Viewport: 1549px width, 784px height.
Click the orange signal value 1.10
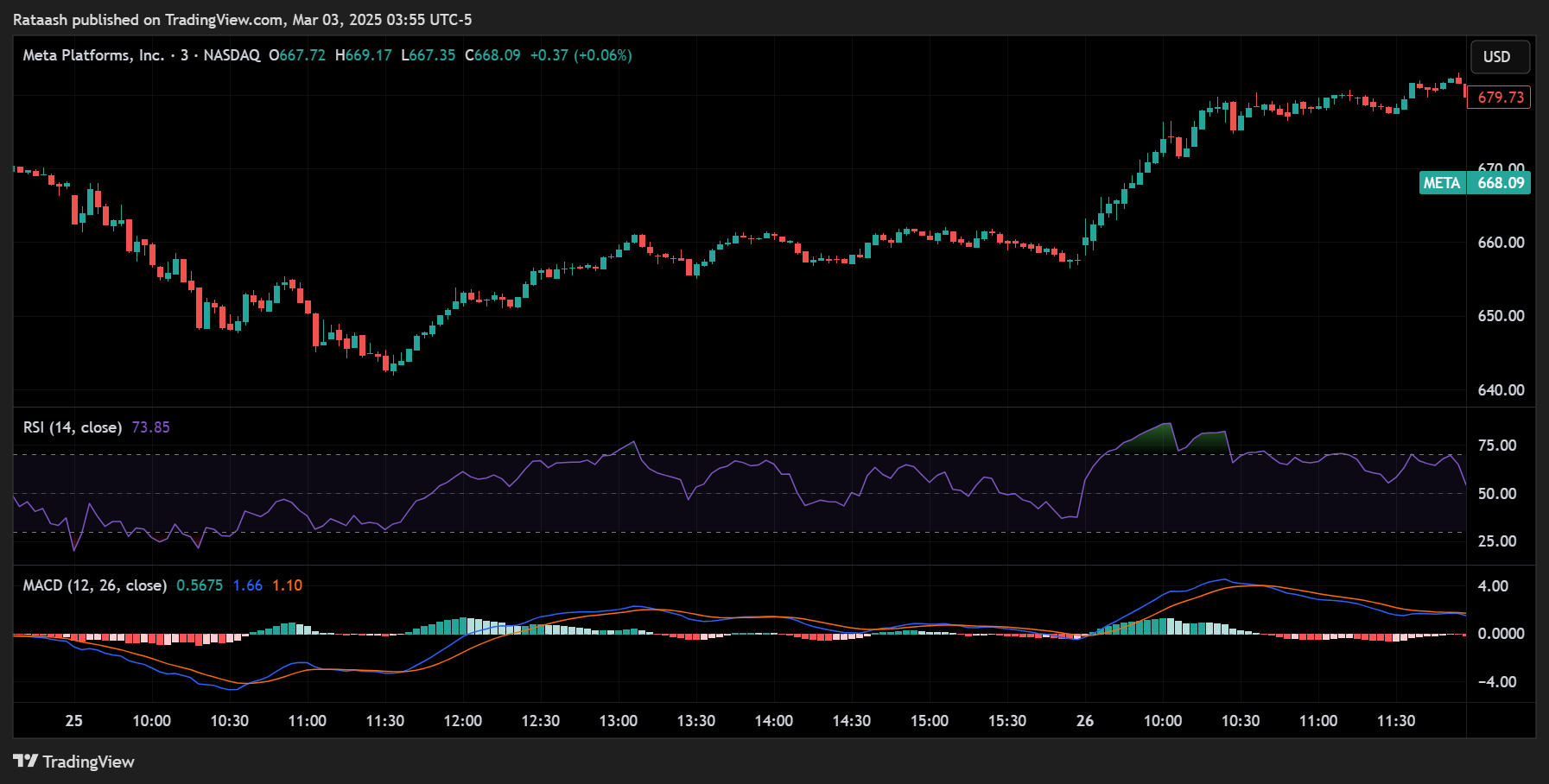coord(288,585)
